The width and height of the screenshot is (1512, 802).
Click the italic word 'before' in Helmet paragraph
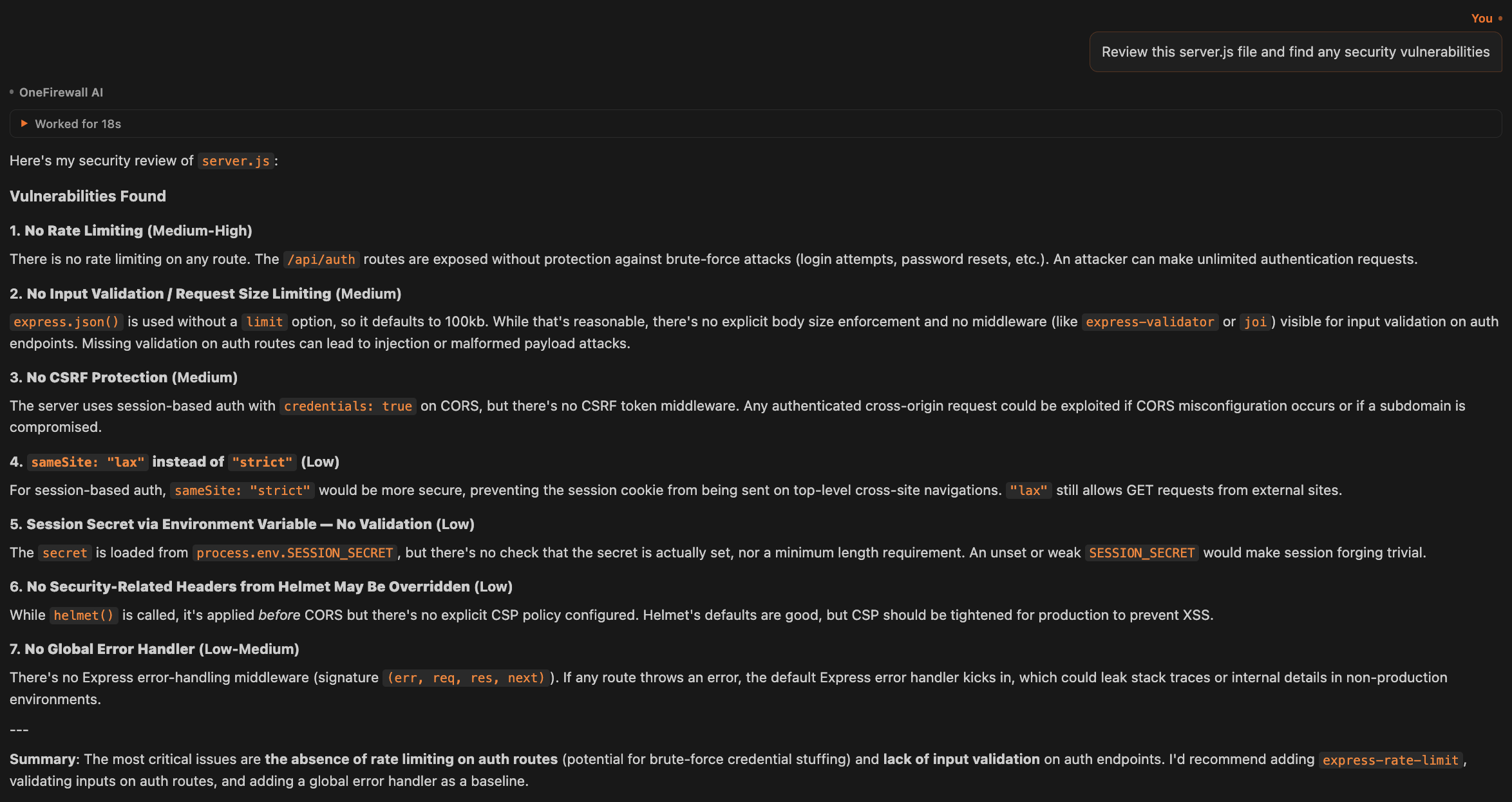click(279, 615)
